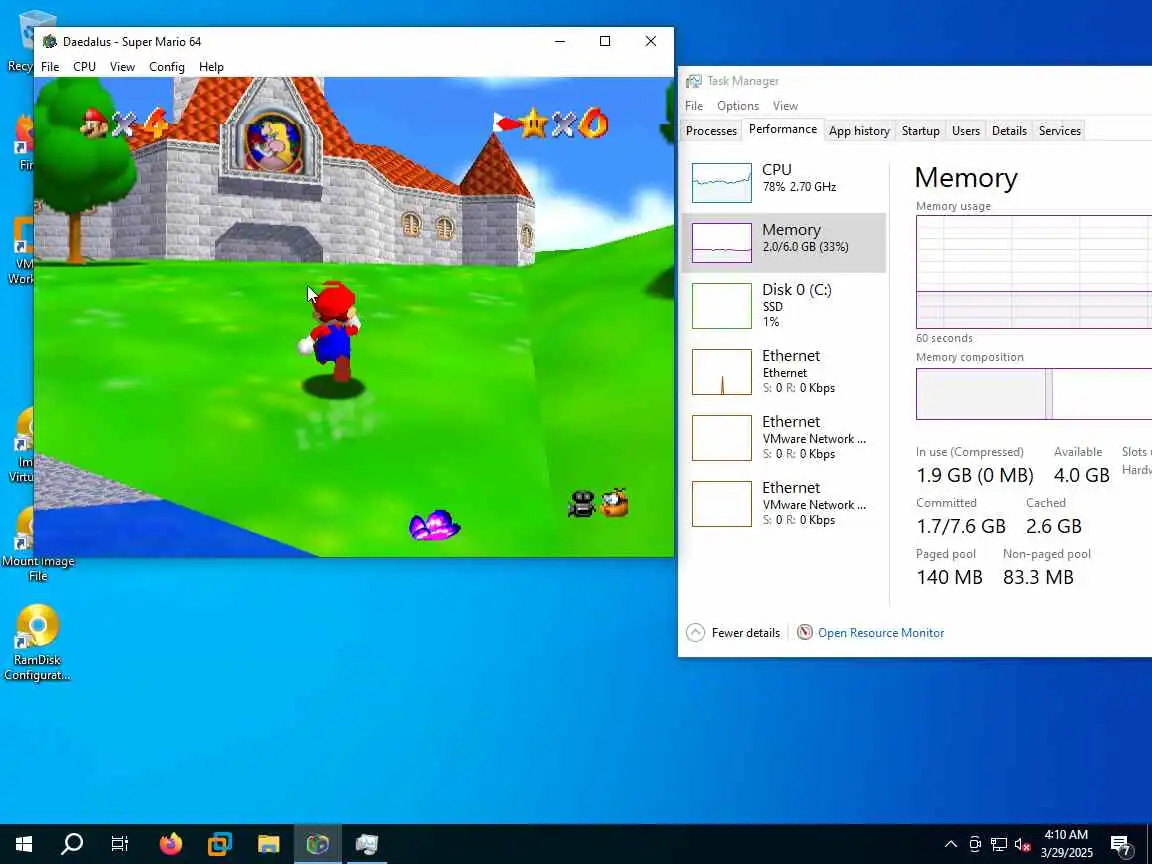Open the File menu in Daedalus

[50, 67]
